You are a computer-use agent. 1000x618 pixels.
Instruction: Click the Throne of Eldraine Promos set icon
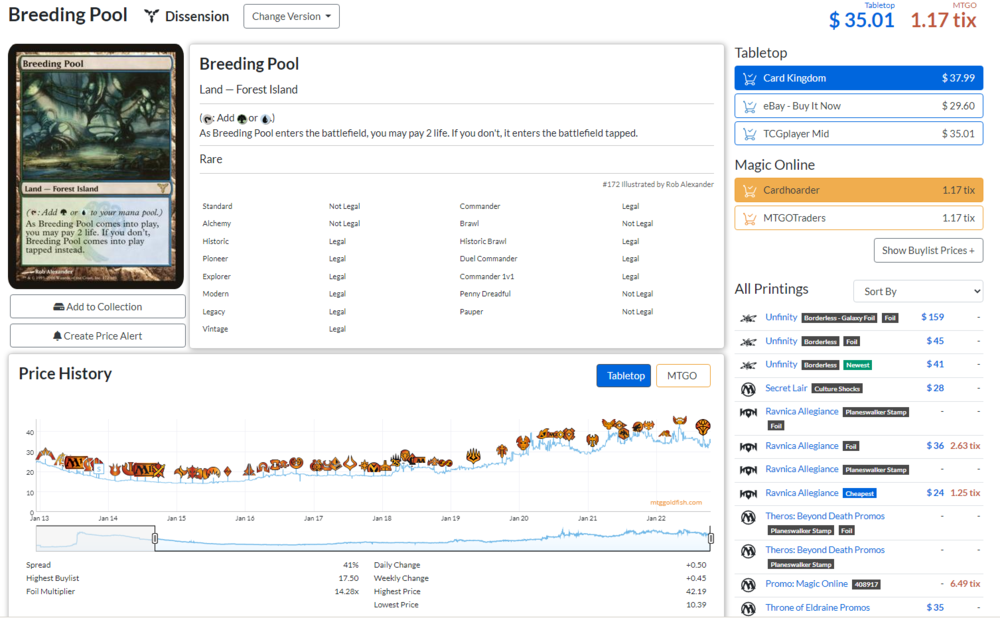(748, 608)
